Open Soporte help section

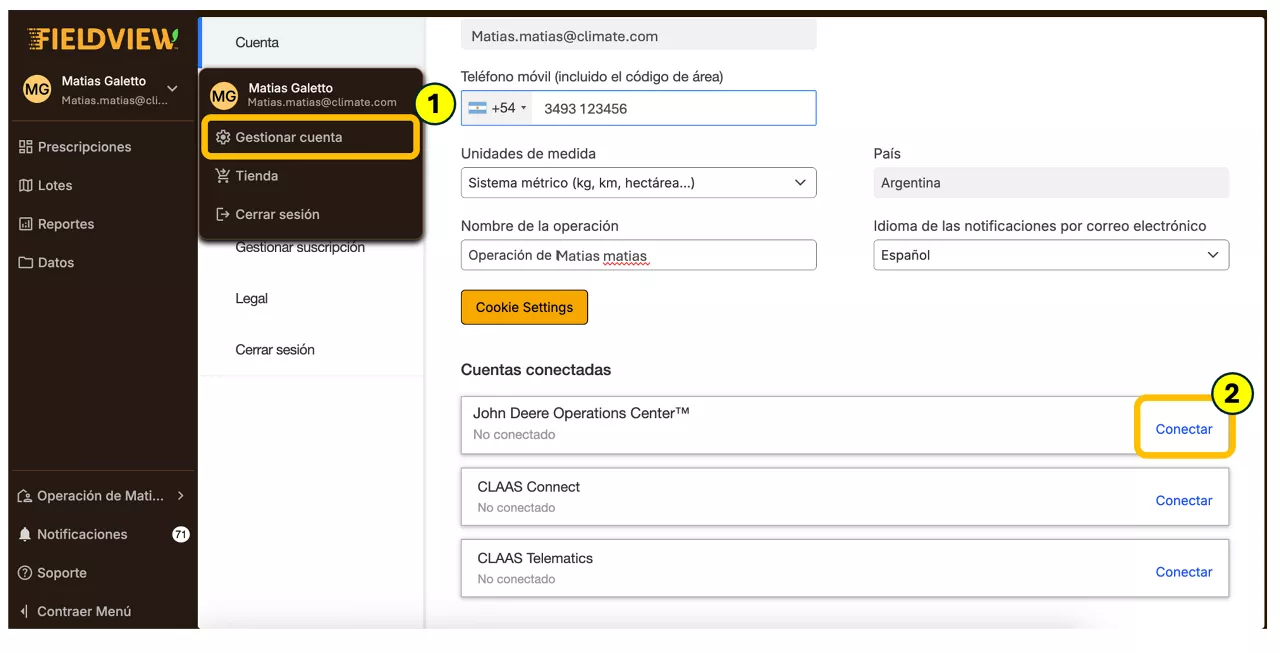tap(62, 573)
